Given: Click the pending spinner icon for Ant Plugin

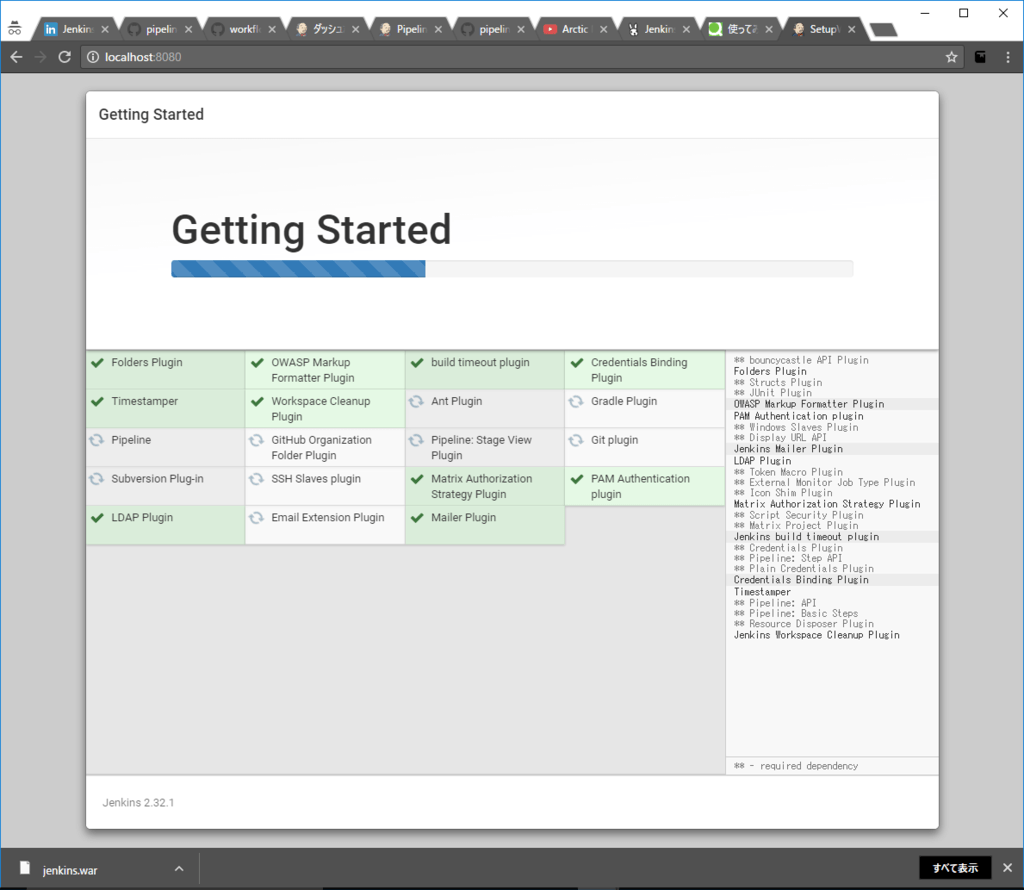Looking at the screenshot, I should coord(416,401).
